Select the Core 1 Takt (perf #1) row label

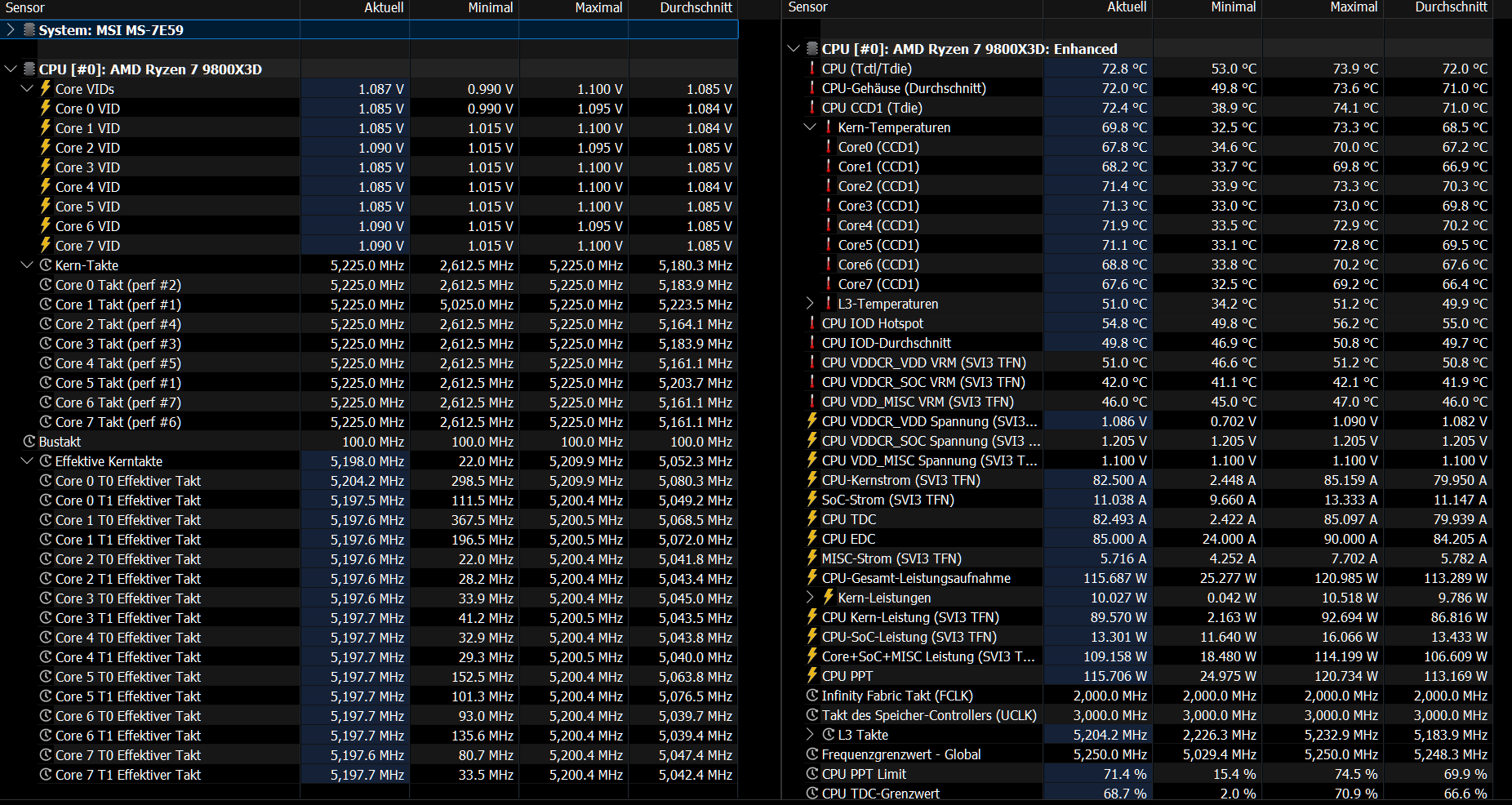pos(118,305)
